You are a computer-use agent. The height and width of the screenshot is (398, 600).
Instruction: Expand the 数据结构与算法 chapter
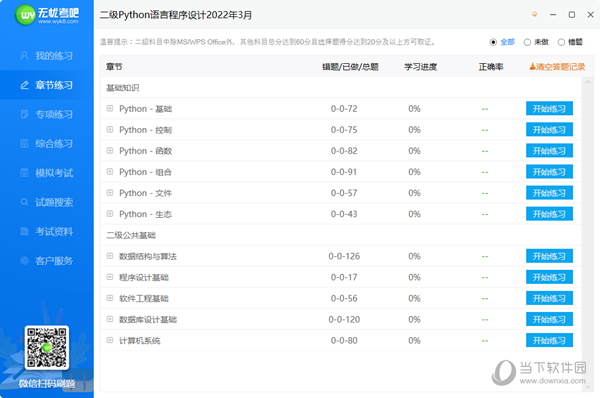pyautogui.click(x=110, y=256)
